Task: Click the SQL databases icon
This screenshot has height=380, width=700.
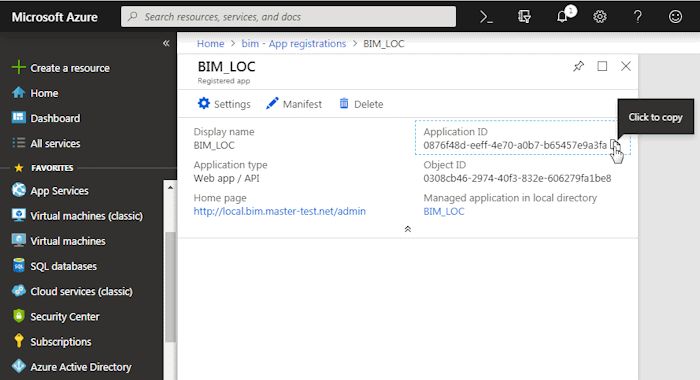Action: (x=19, y=265)
